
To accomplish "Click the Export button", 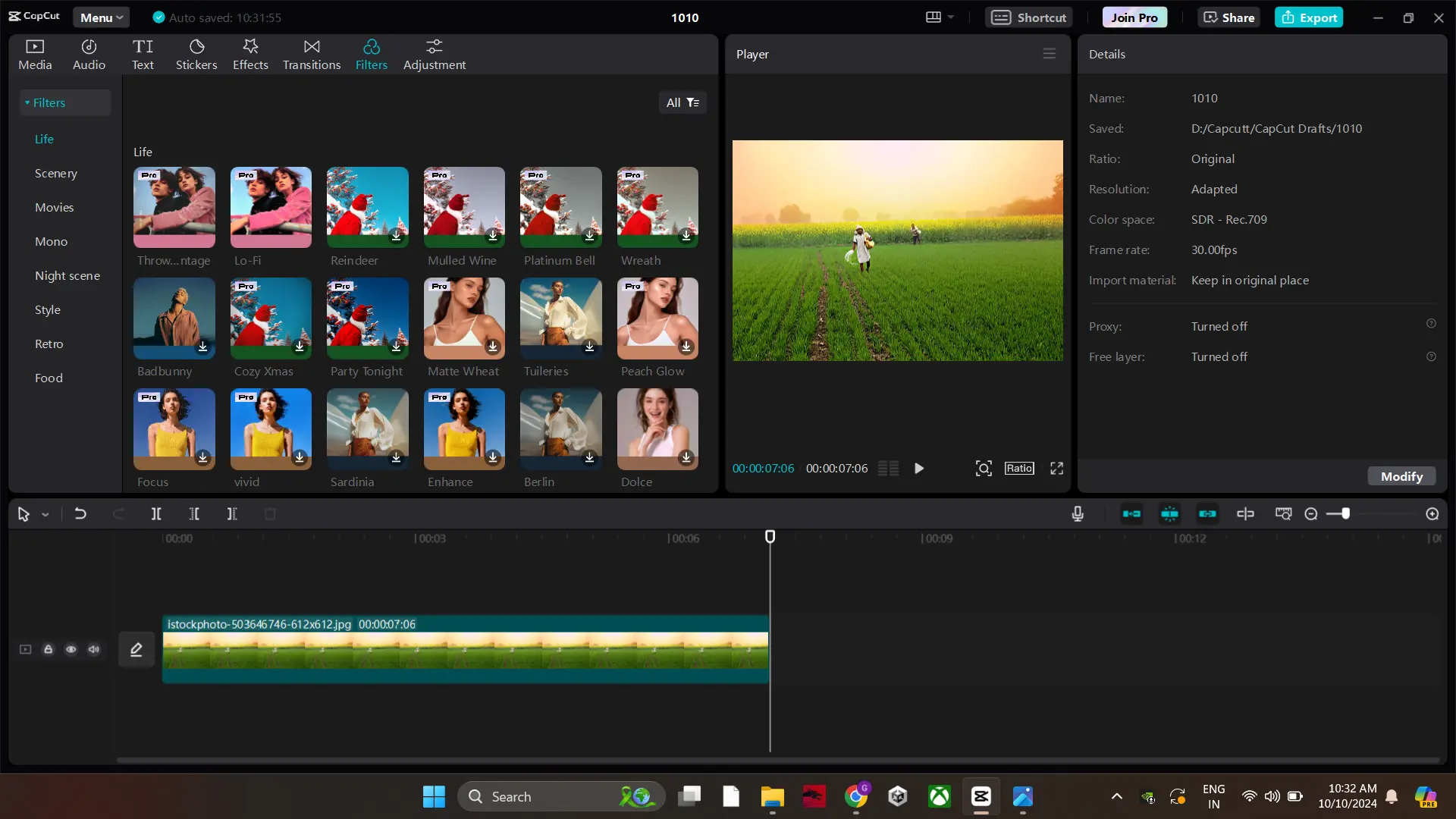I will pyautogui.click(x=1309, y=17).
